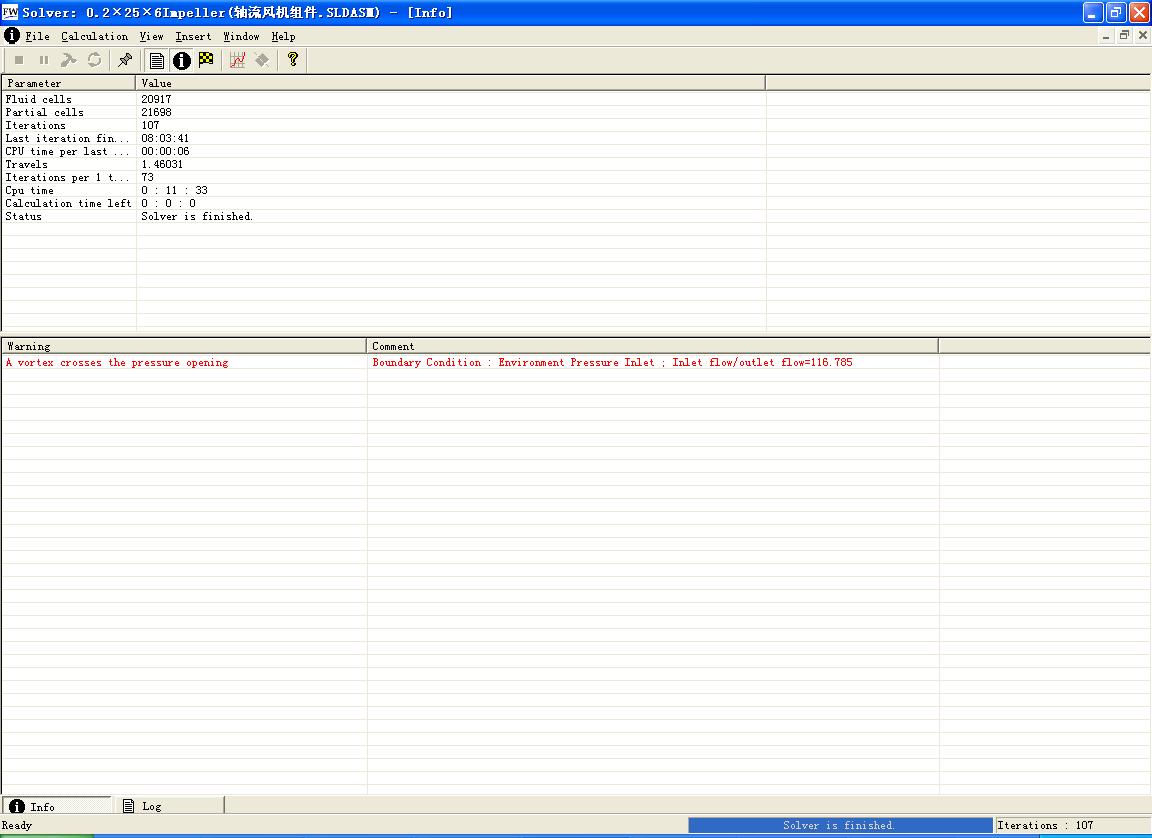Click the value 08:03:41
This screenshot has width=1152, height=838.
(165, 138)
